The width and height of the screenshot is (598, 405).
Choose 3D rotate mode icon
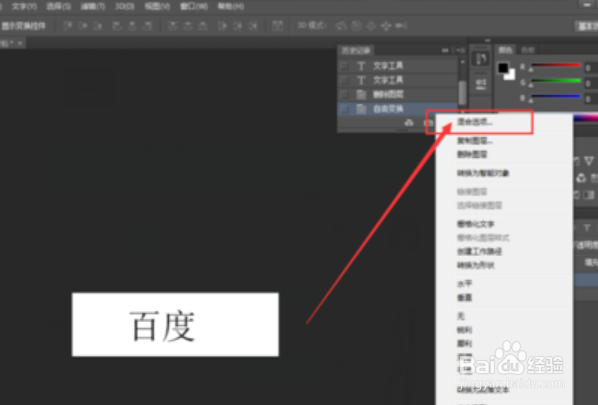point(341,26)
